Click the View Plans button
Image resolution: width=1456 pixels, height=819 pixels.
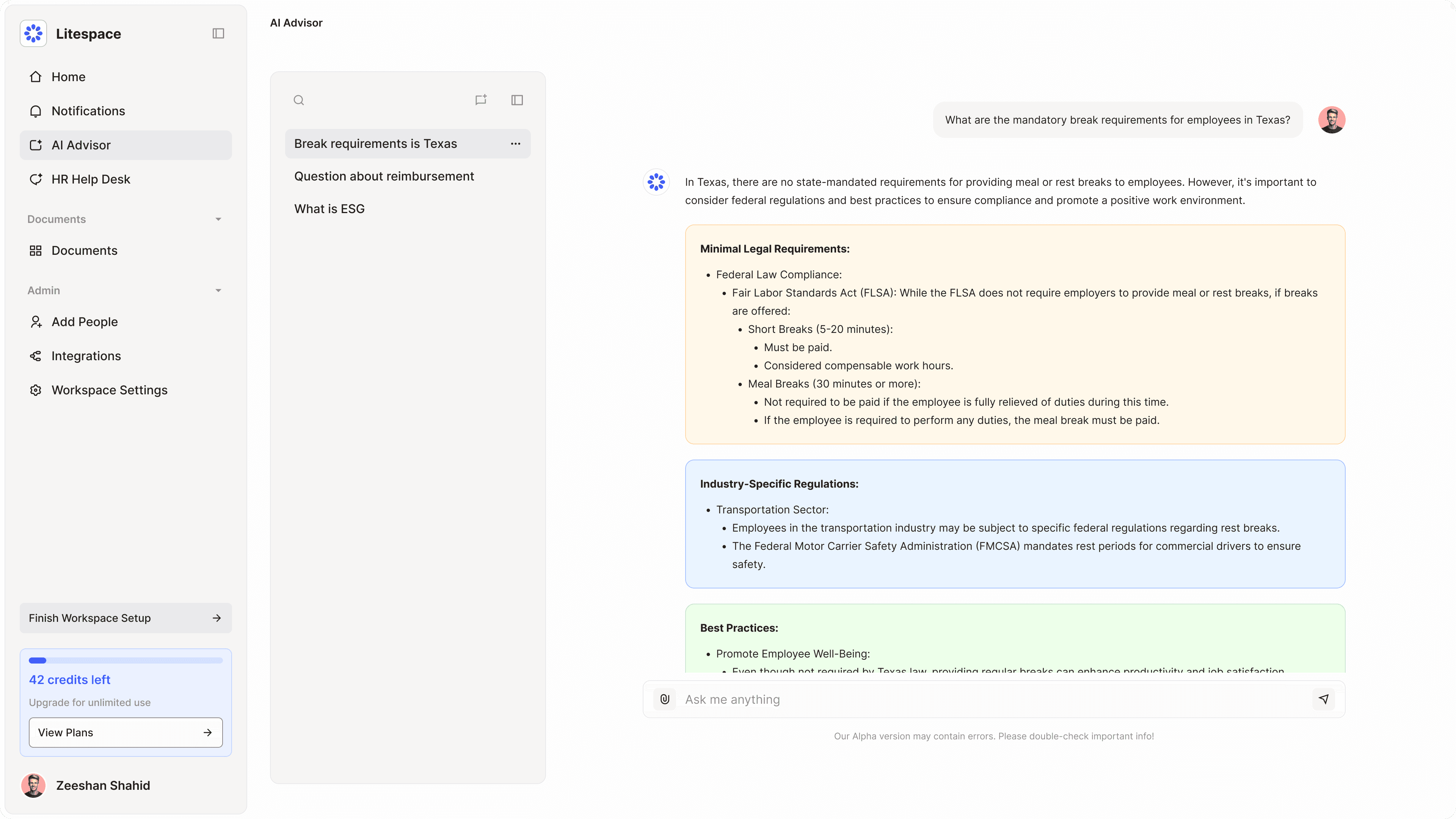126,733
